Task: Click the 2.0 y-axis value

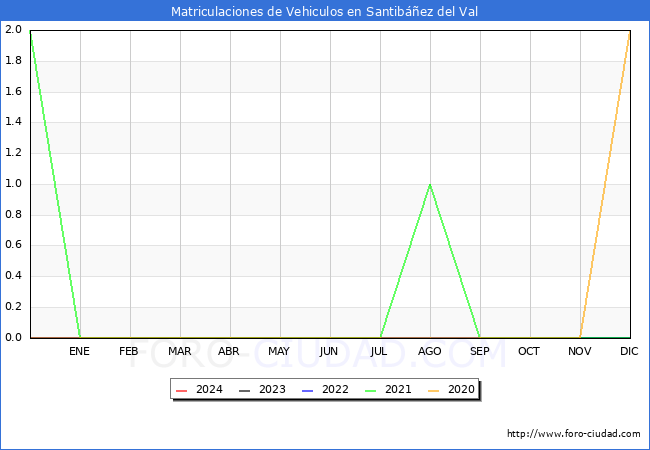Action: tap(13, 29)
